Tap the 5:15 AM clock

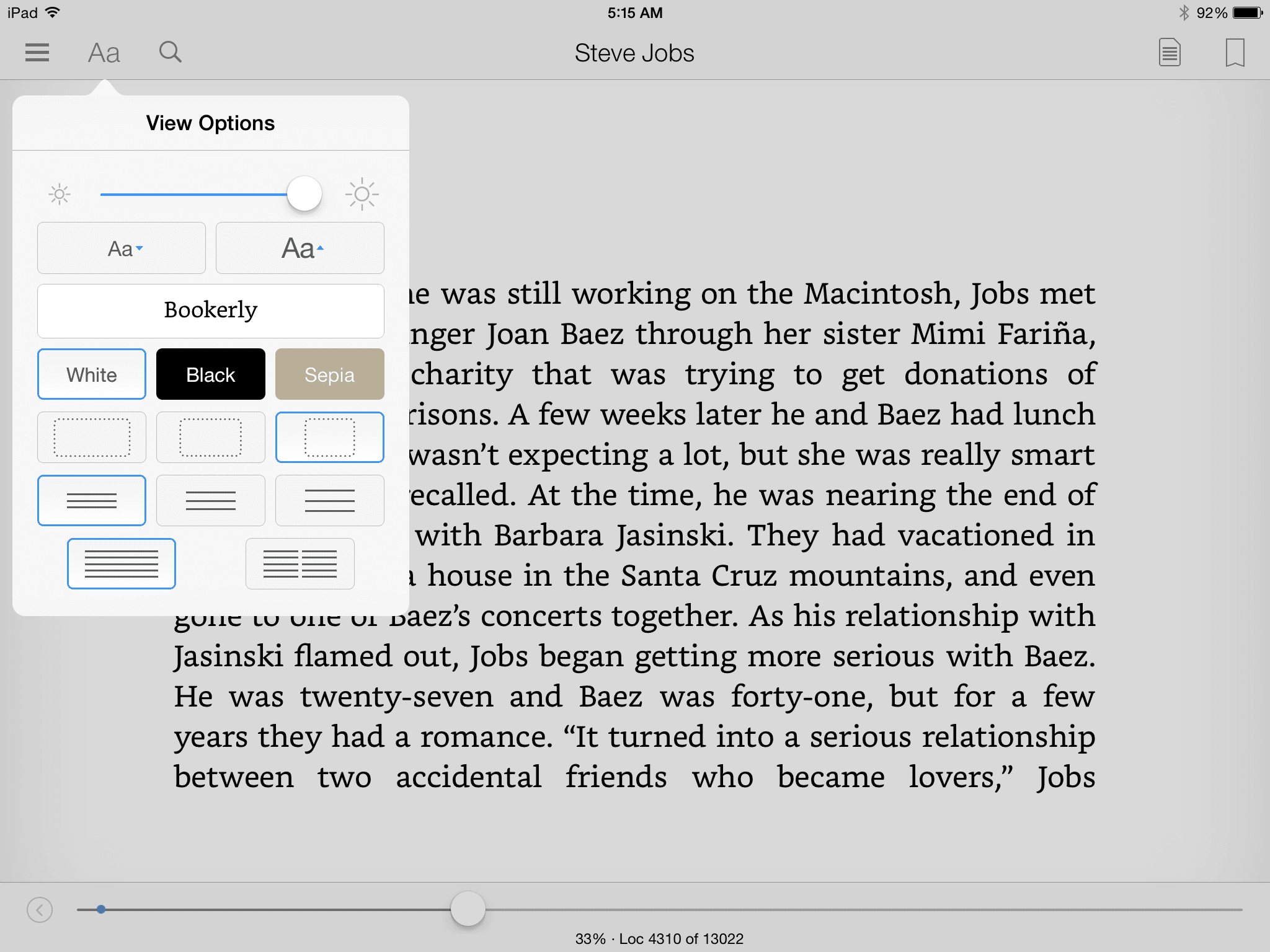tap(635, 13)
